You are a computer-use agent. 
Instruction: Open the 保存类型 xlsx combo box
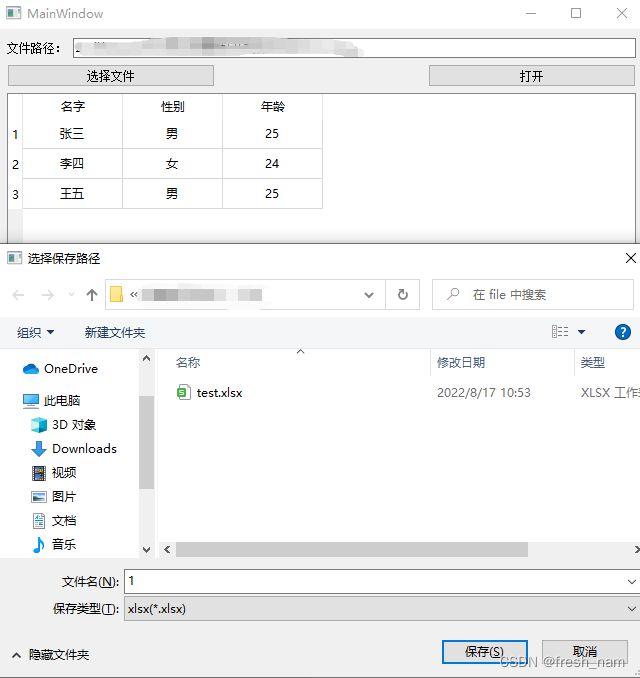382,609
